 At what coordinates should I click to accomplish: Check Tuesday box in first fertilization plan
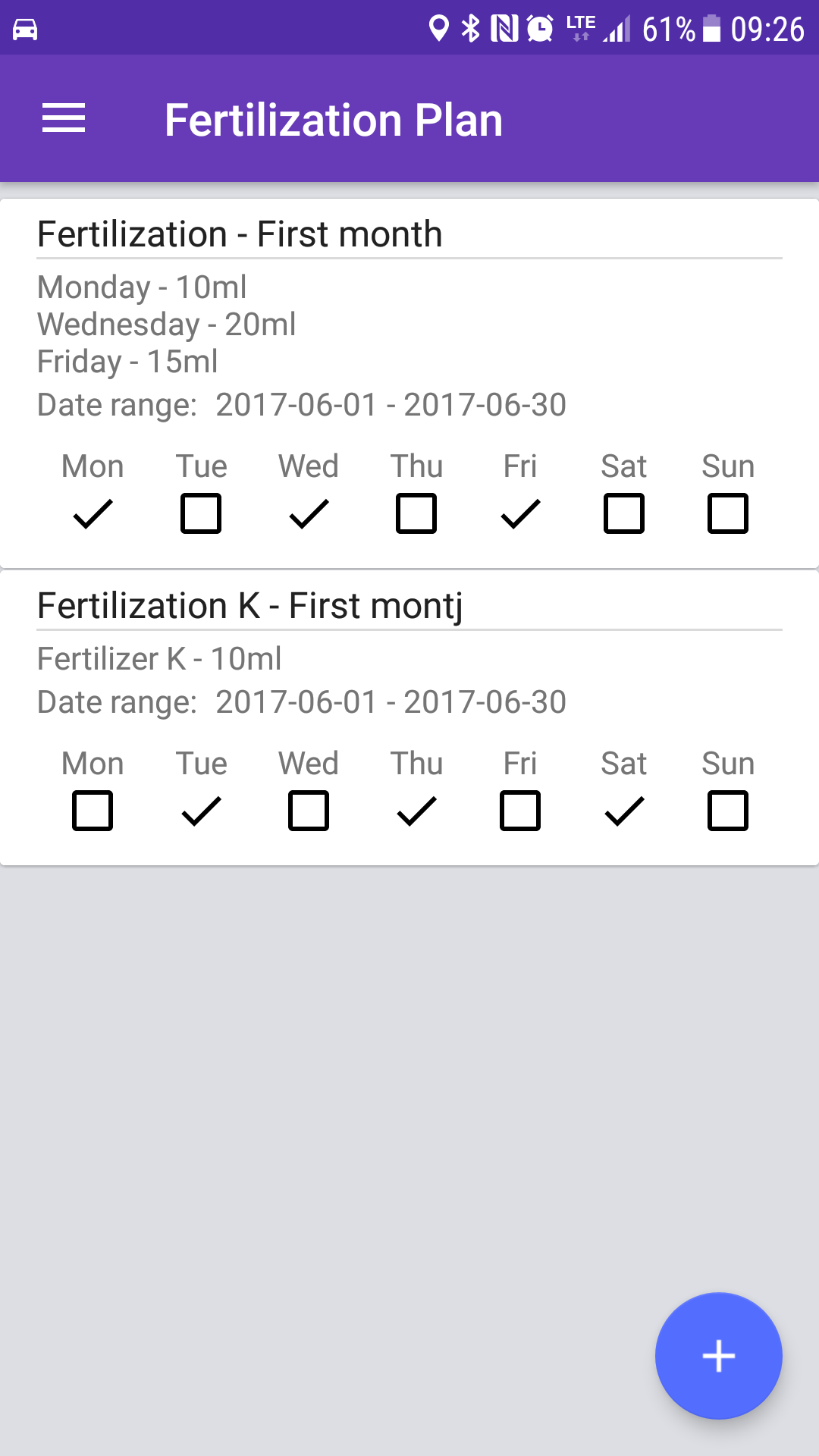pos(201,513)
